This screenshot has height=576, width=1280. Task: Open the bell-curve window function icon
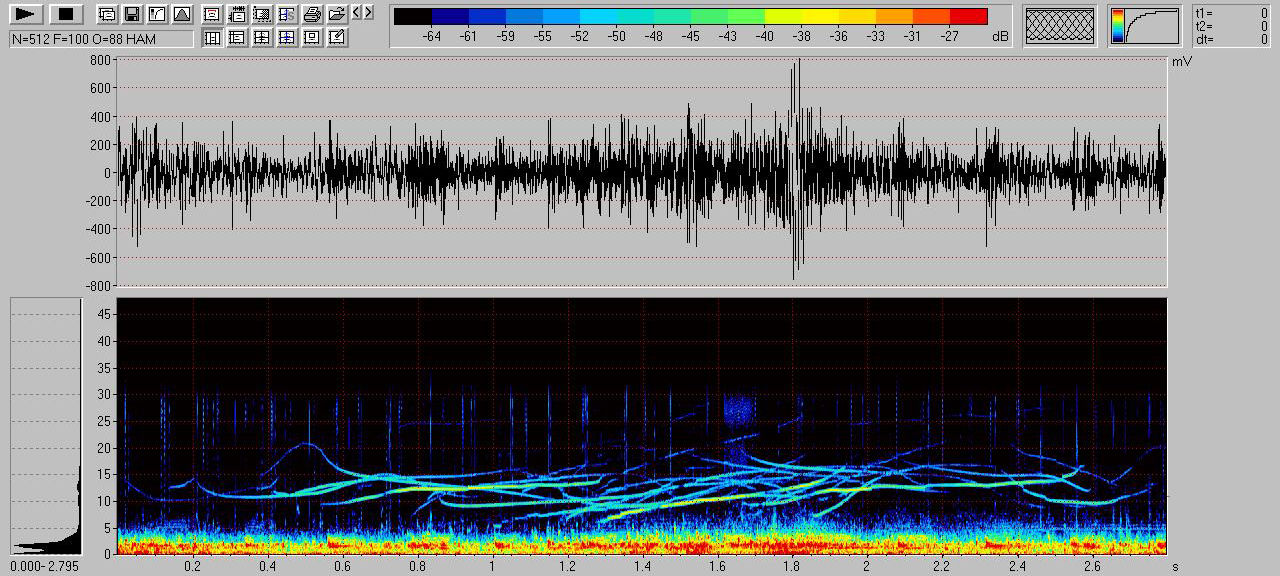tap(181, 14)
